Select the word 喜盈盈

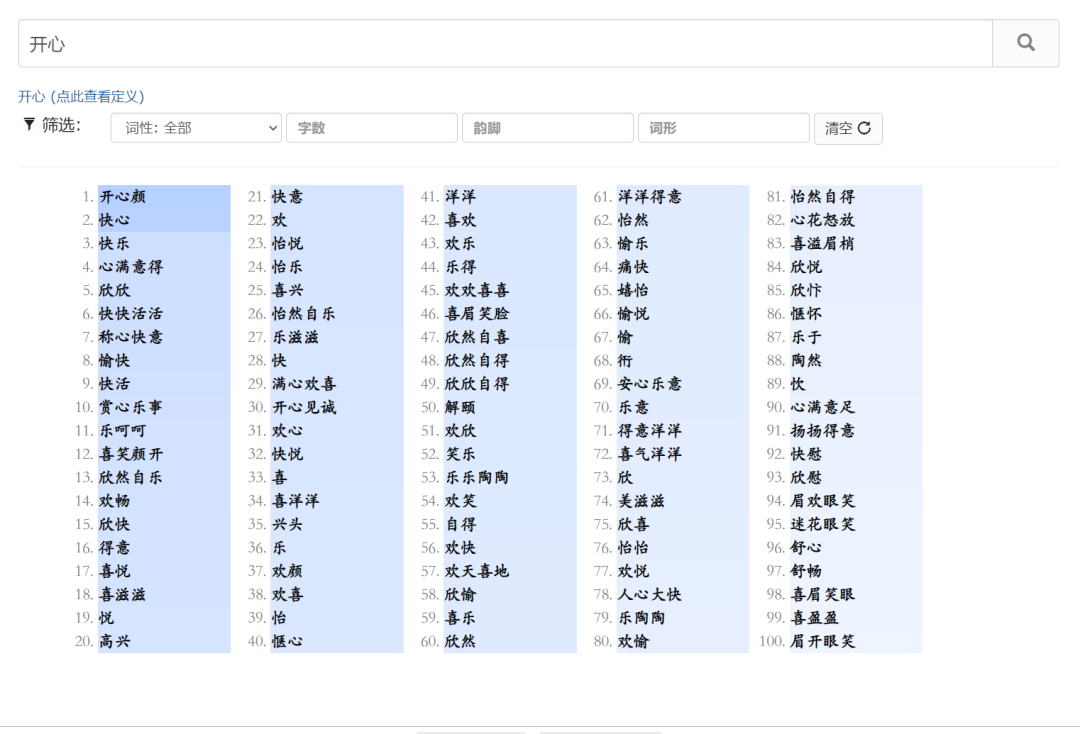(x=814, y=618)
